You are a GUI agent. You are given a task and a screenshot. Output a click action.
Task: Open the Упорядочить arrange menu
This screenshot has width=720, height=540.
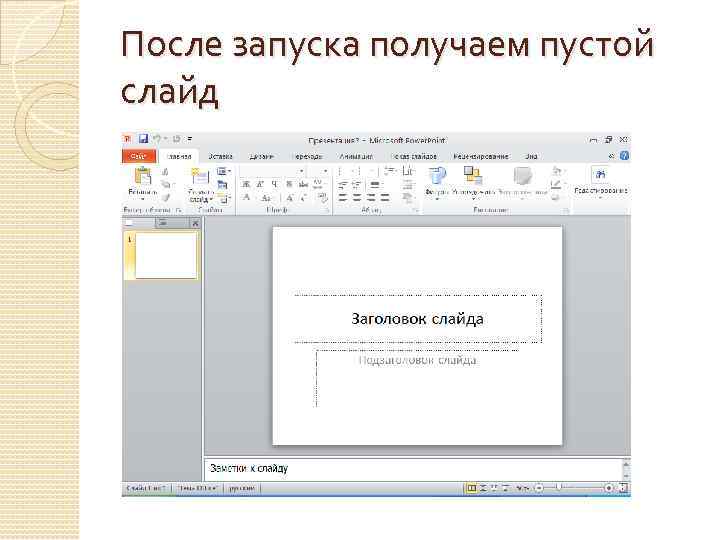474,183
